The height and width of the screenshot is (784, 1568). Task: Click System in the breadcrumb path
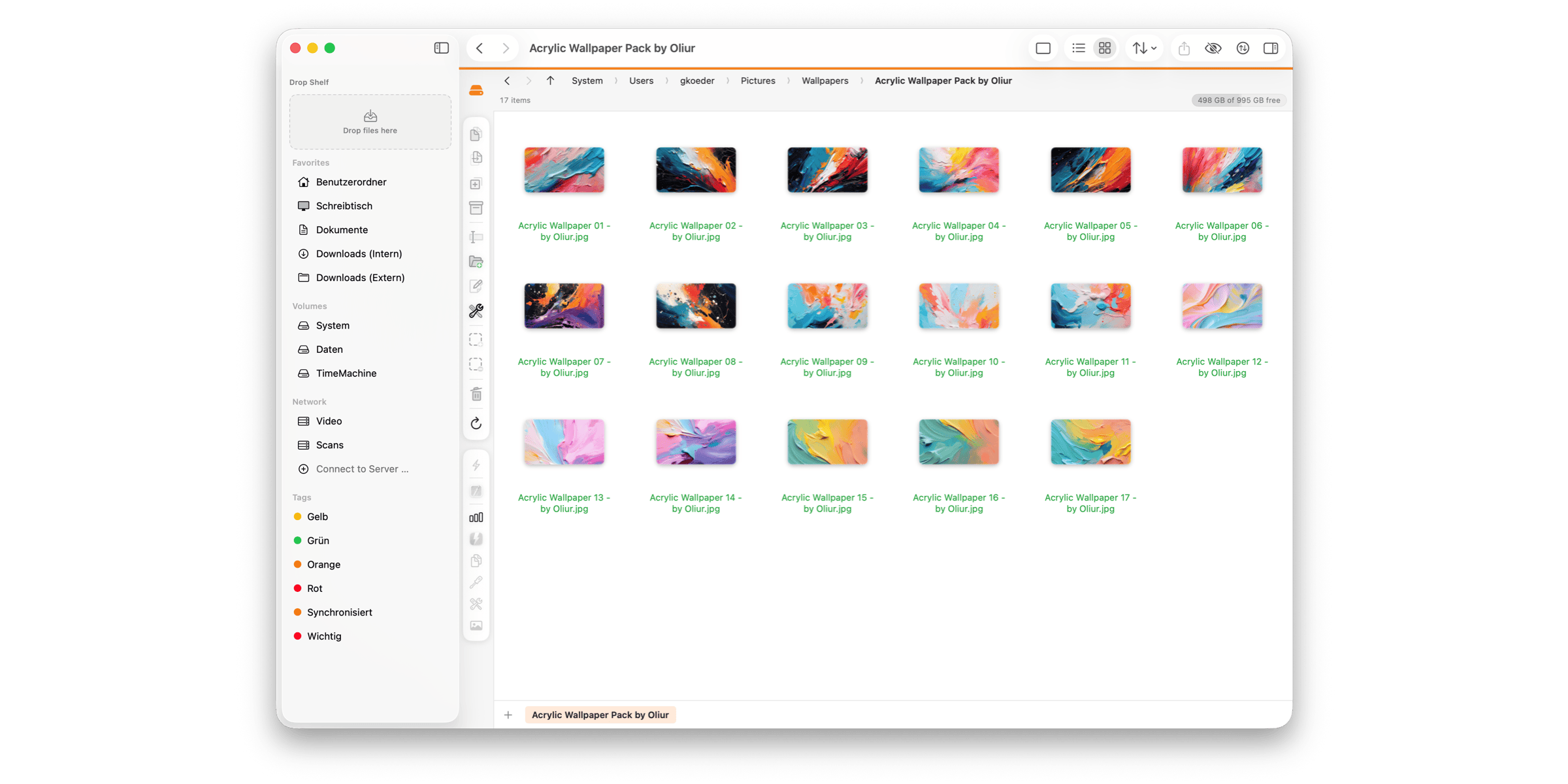pyautogui.click(x=587, y=80)
